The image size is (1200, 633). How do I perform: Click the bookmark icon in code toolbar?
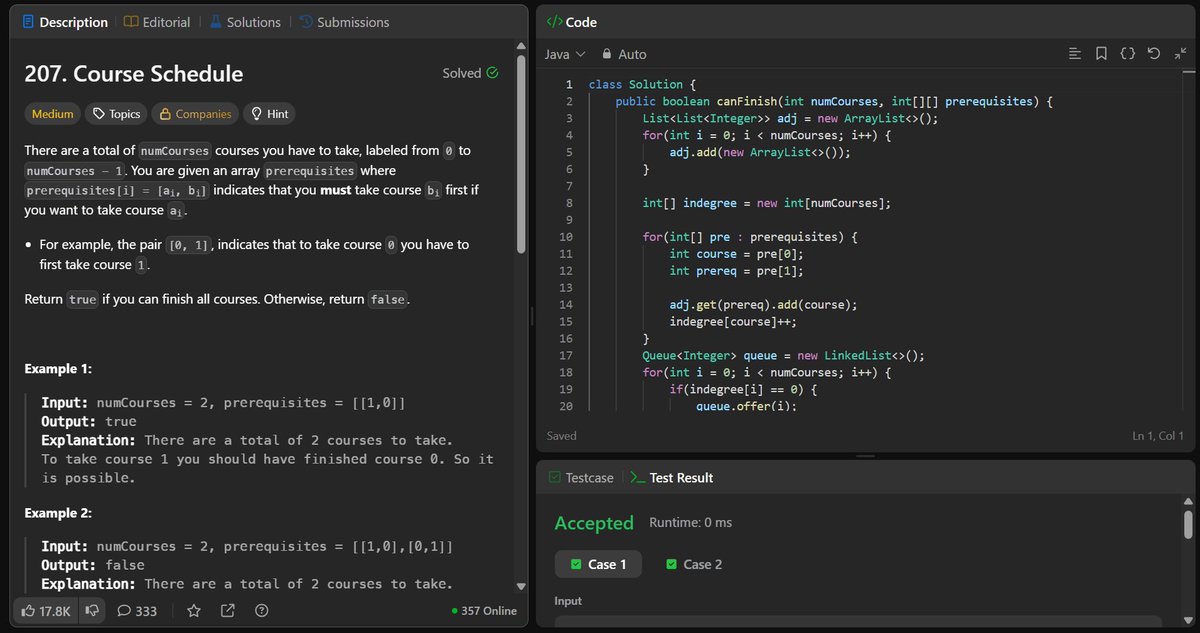(1101, 54)
